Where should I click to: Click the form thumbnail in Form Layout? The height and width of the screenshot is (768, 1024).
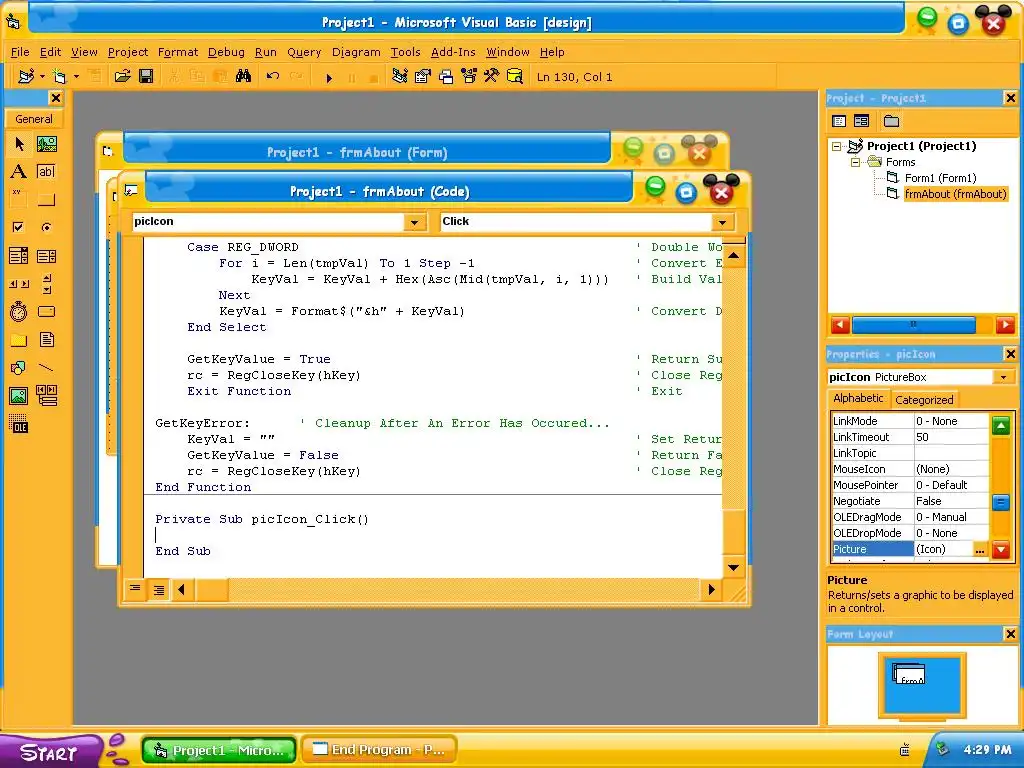click(908, 674)
